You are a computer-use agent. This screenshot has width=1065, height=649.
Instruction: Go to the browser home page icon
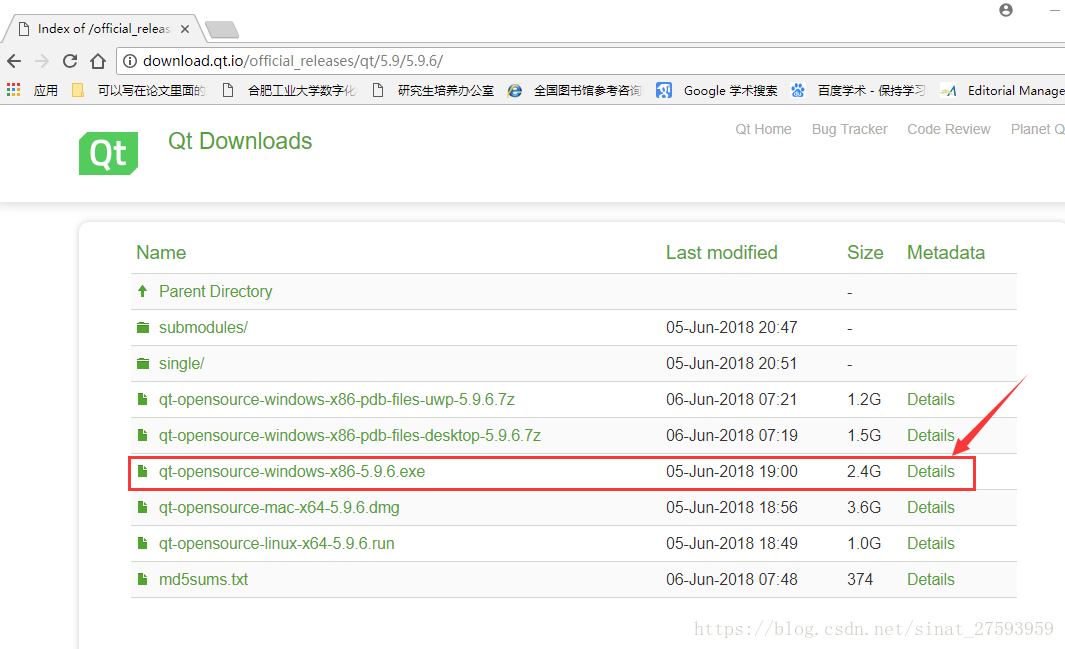tap(98, 61)
